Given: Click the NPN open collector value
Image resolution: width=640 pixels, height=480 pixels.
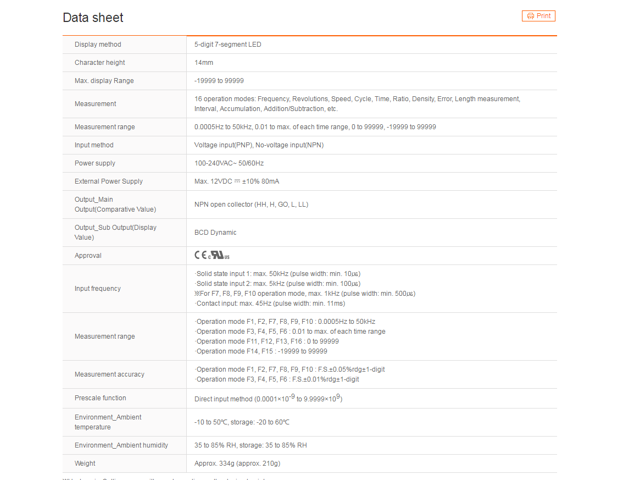Looking at the screenshot, I should (x=251, y=204).
